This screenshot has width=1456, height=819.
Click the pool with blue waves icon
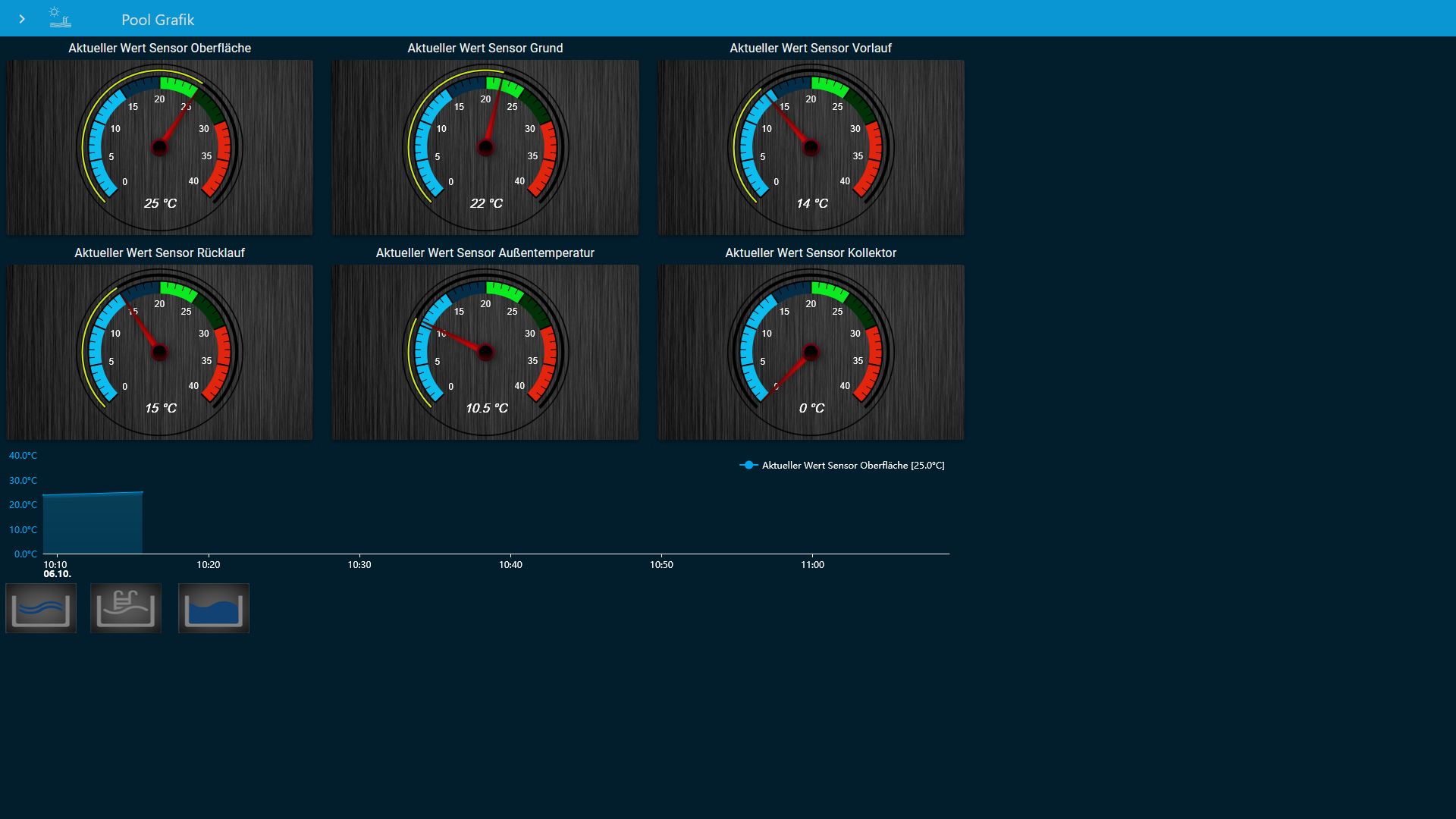[41, 608]
